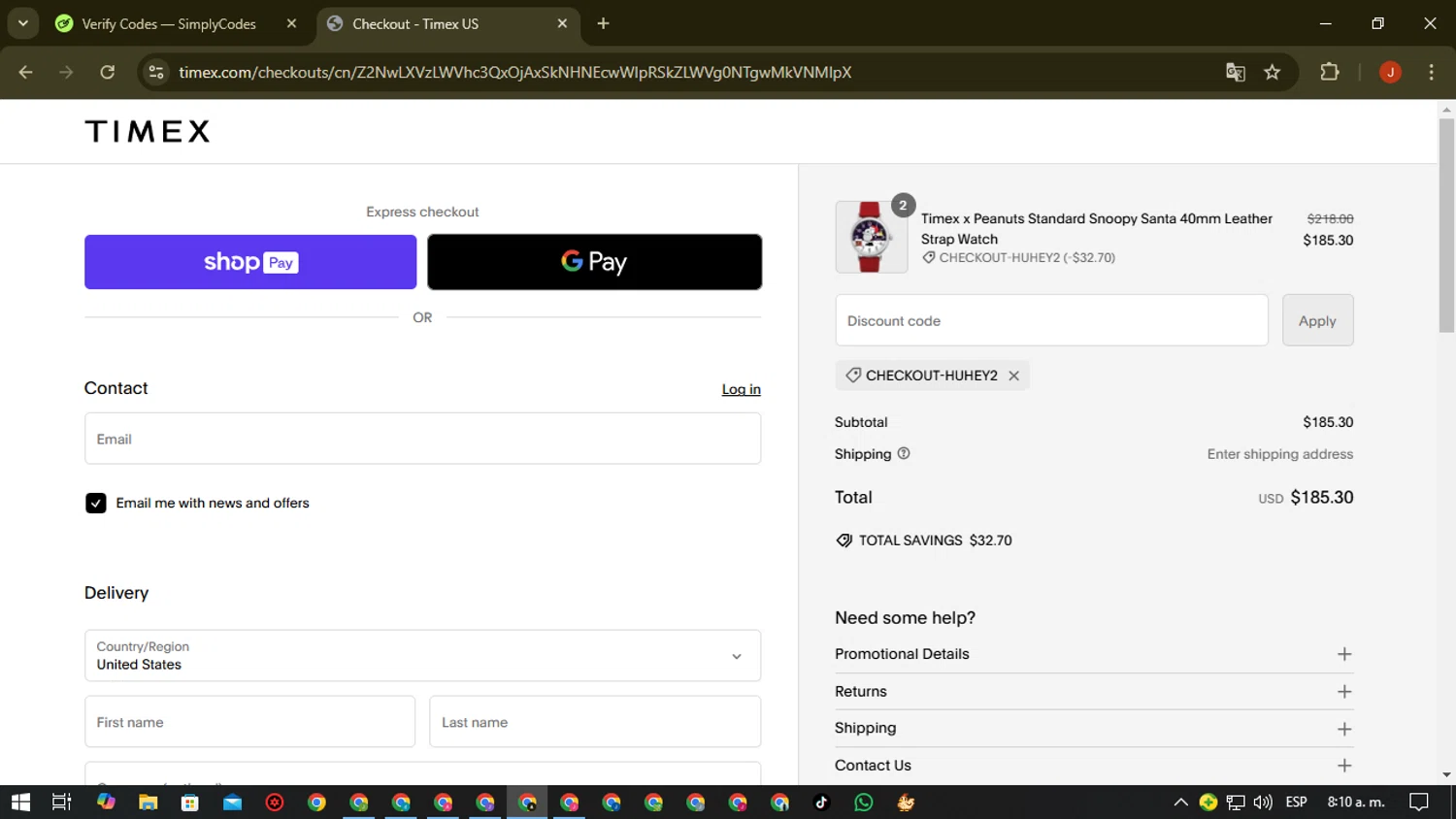Click the Shipping info question icon
The height and width of the screenshot is (819, 1456).
point(904,453)
